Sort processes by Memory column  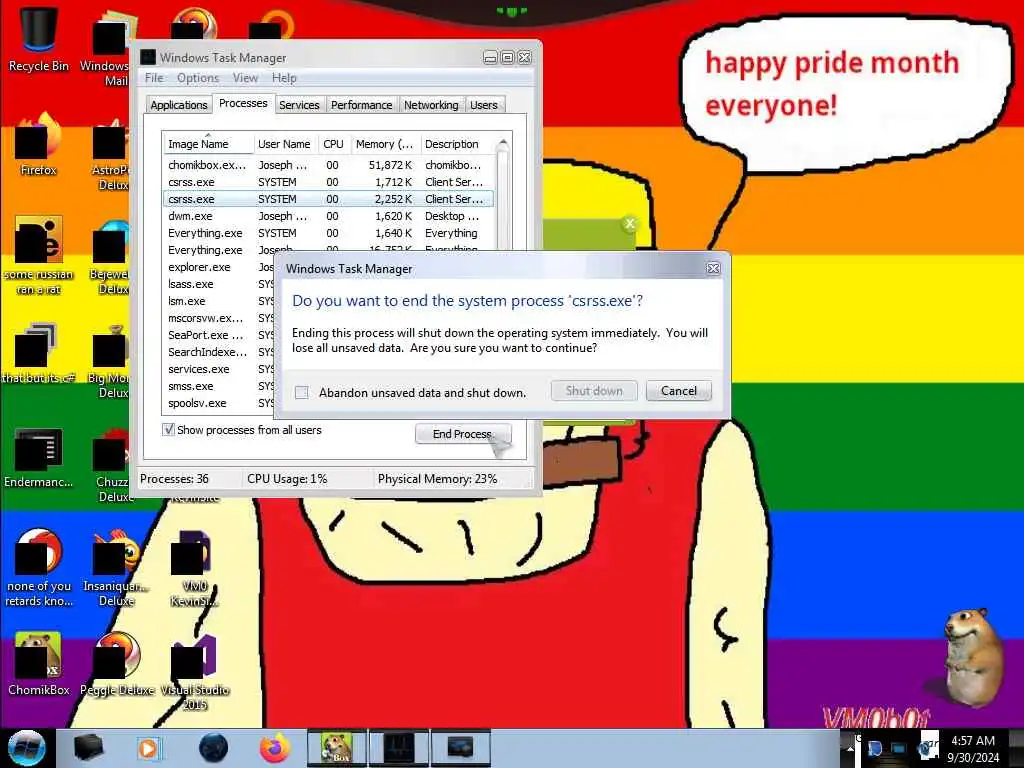384,144
